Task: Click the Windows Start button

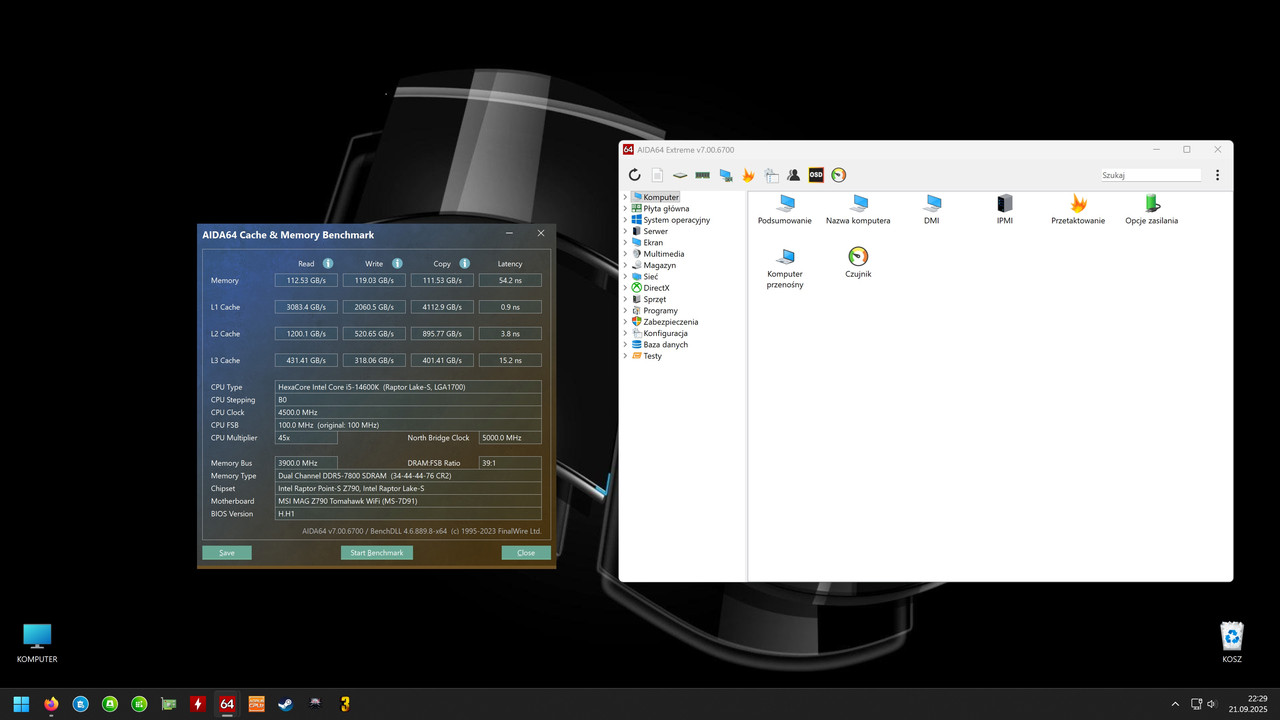Action: [21, 703]
